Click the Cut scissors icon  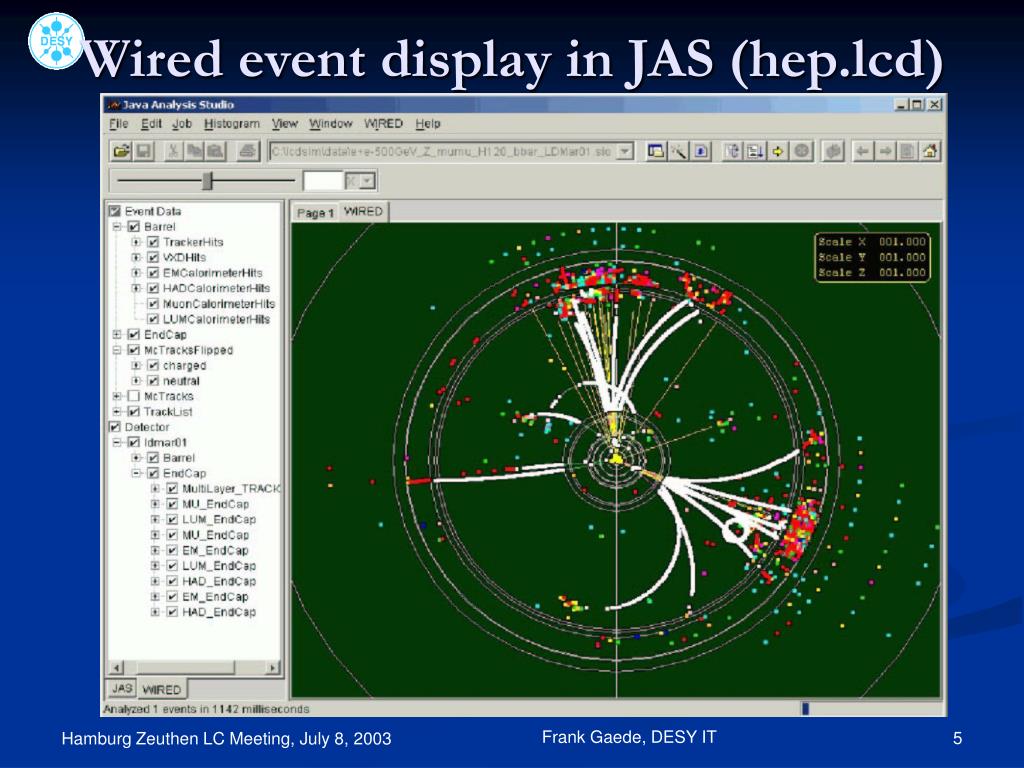pos(173,152)
